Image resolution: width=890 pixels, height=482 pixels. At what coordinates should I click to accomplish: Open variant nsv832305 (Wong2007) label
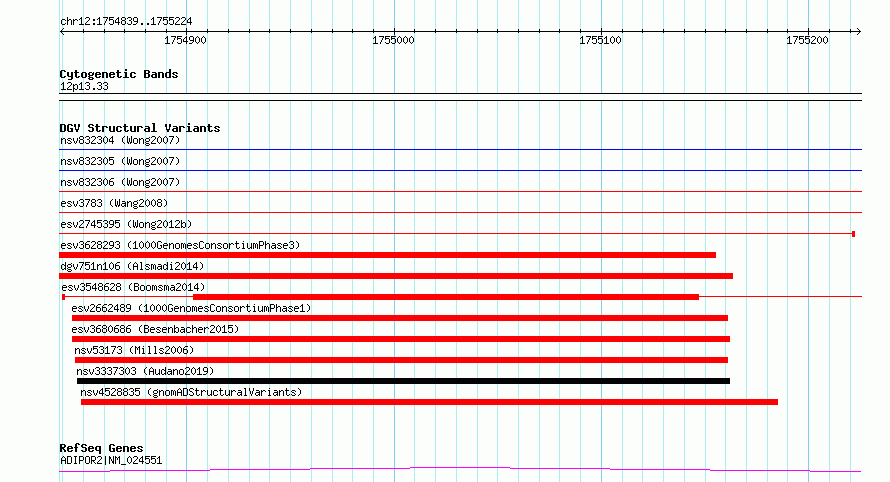point(120,161)
